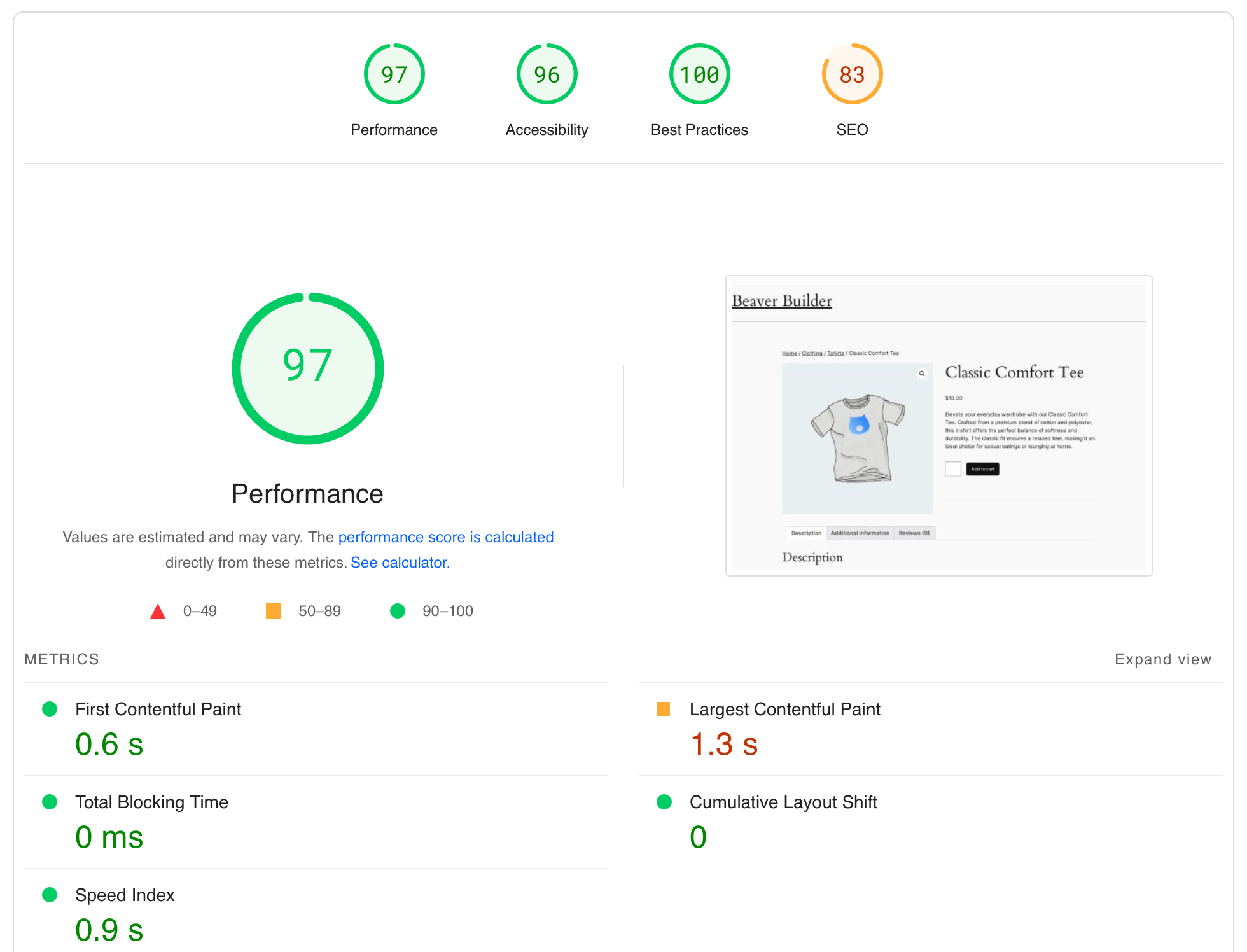The height and width of the screenshot is (952, 1247).
Task: Click the red triangle 0–49 legend icon
Action: [158, 612]
